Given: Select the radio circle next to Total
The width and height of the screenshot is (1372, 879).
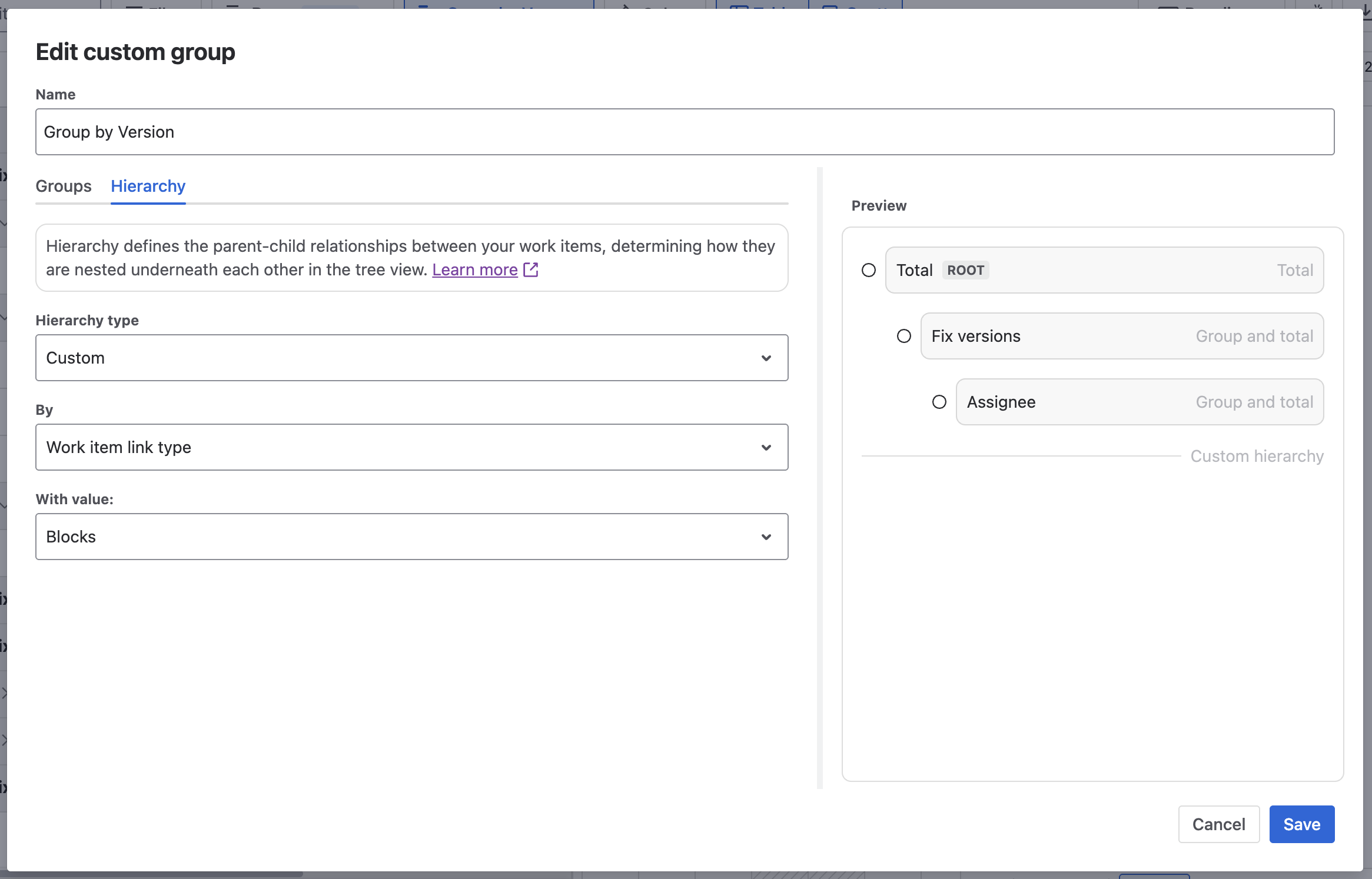Looking at the screenshot, I should [x=869, y=270].
